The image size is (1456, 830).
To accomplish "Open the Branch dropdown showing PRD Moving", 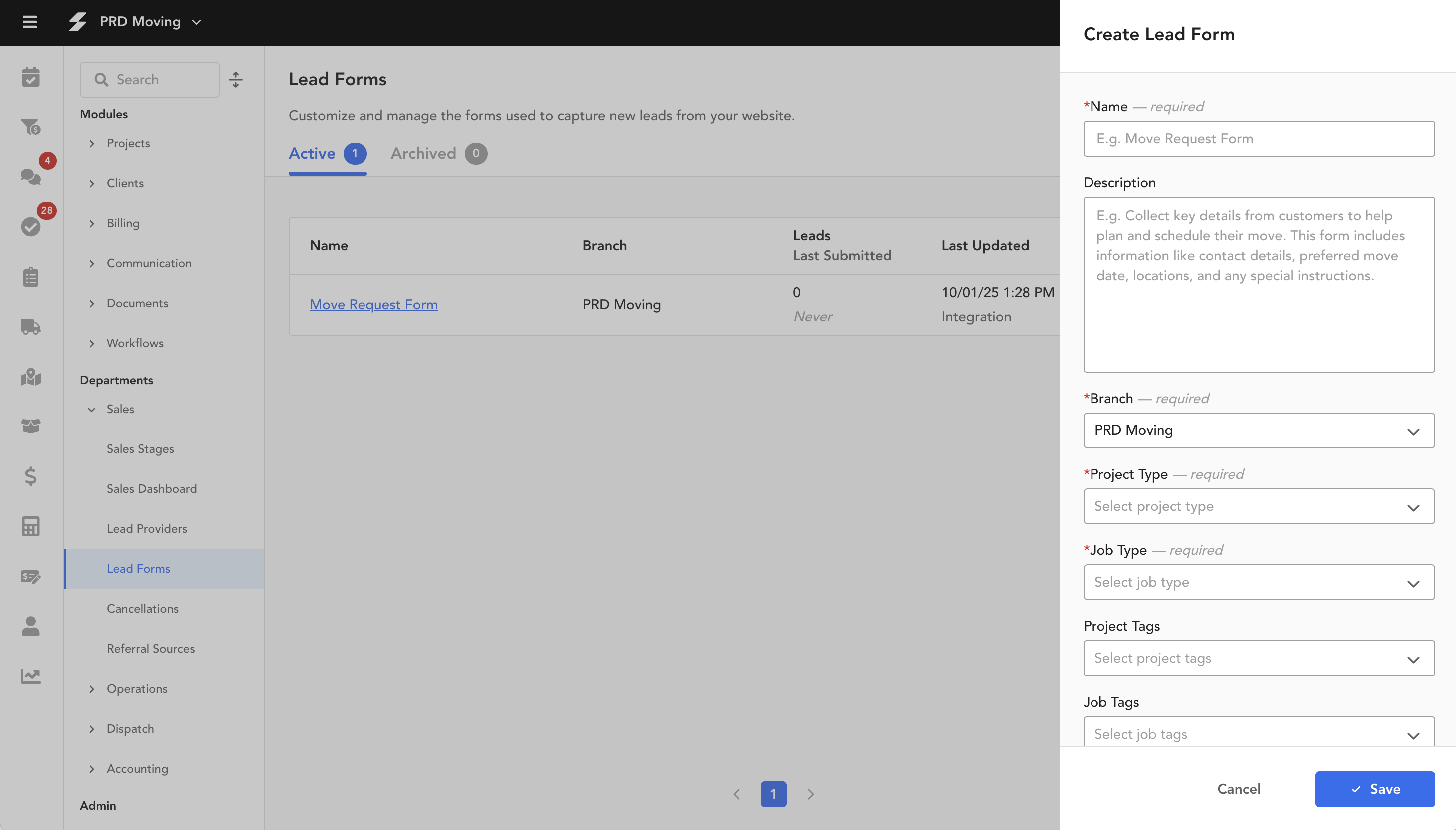I will [1258, 430].
